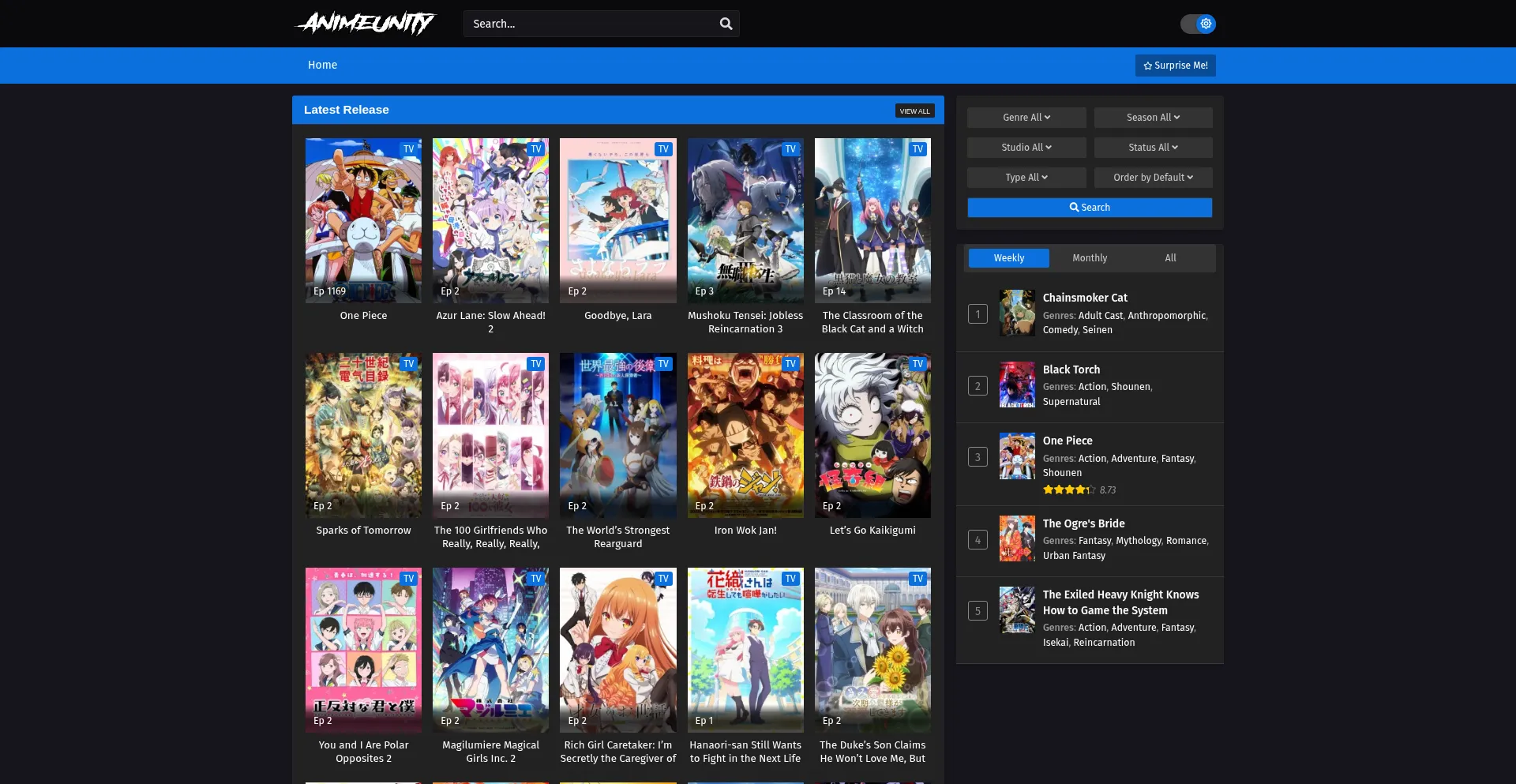Click the search magnifier icon

(x=726, y=24)
